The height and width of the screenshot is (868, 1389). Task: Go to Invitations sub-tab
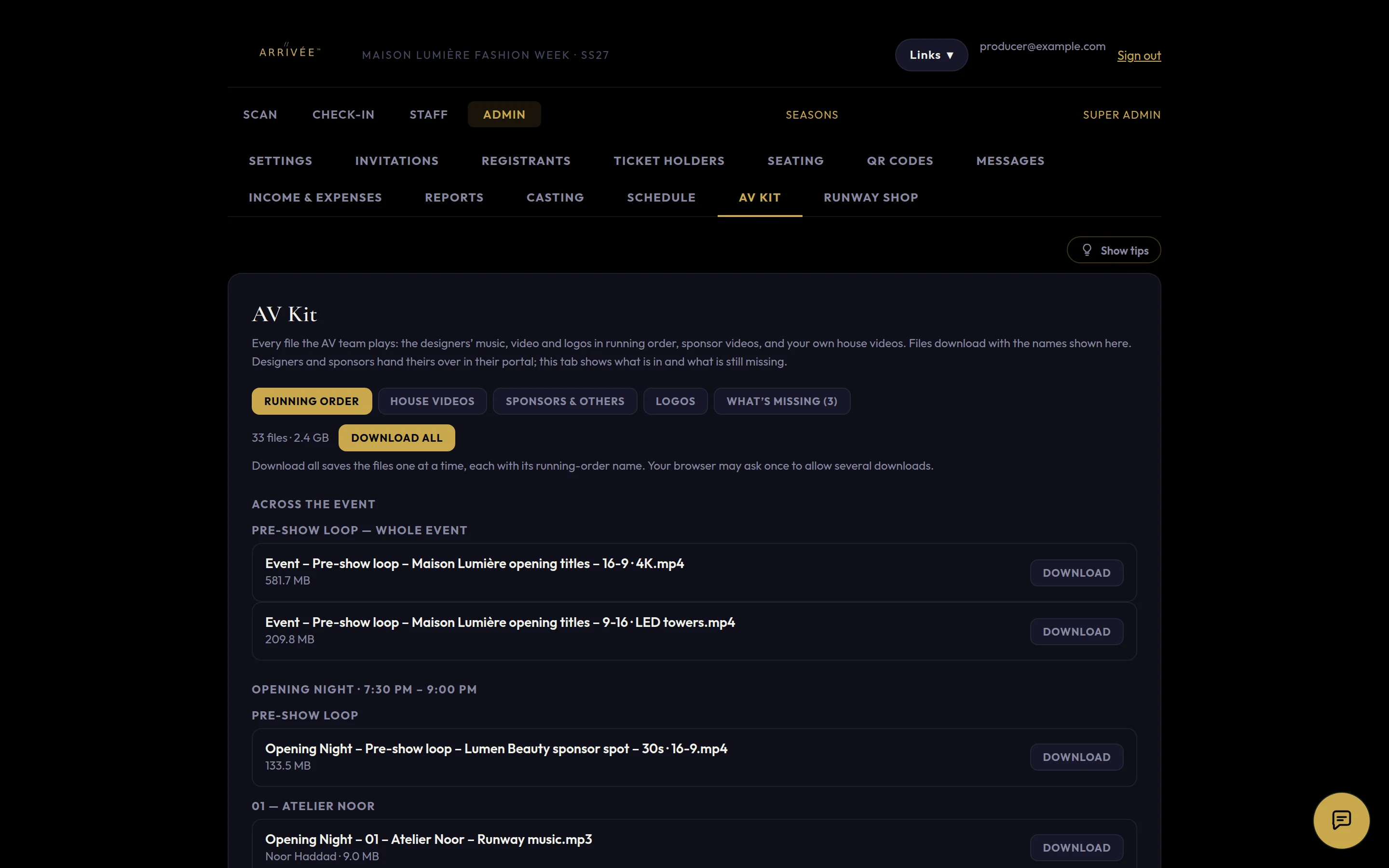(x=396, y=161)
